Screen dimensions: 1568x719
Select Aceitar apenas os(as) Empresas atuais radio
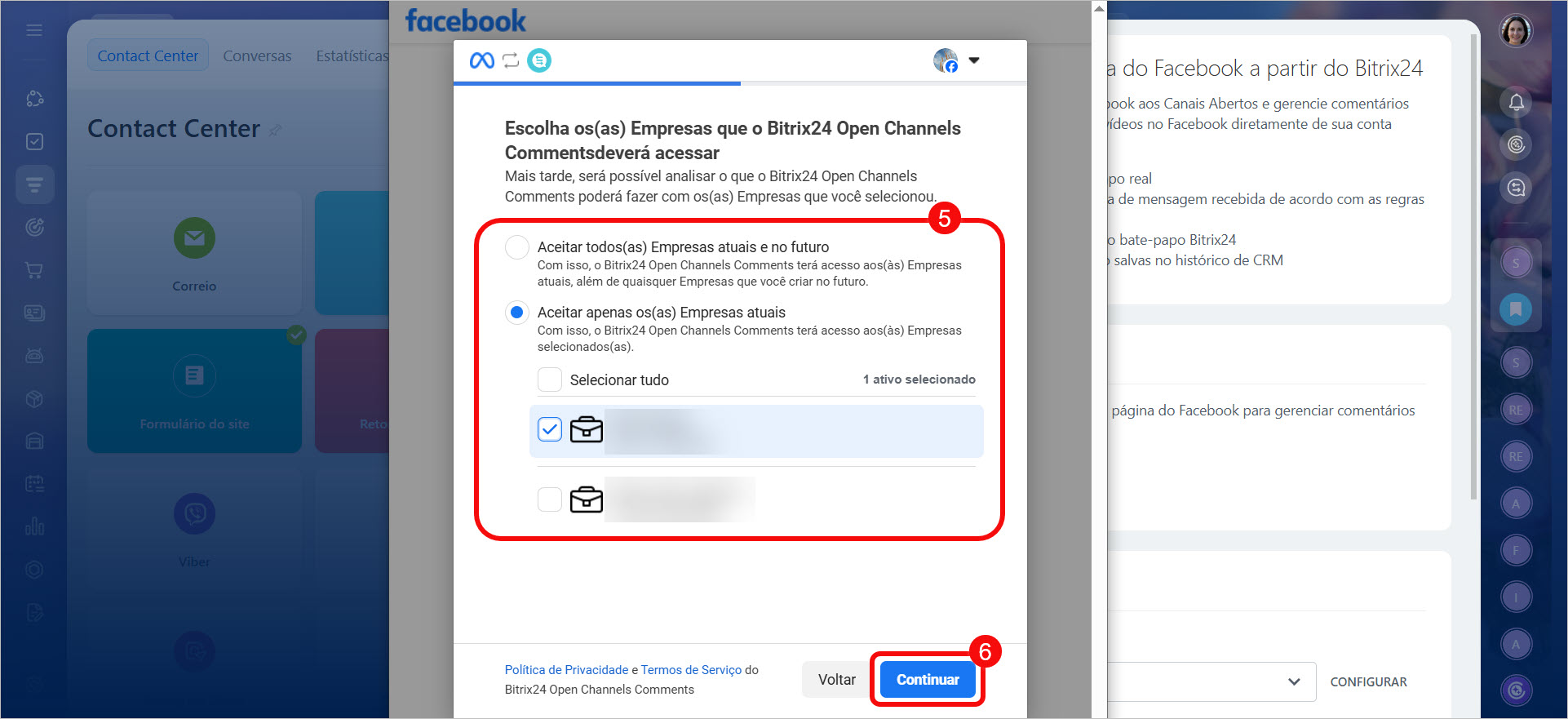(517, 313)
